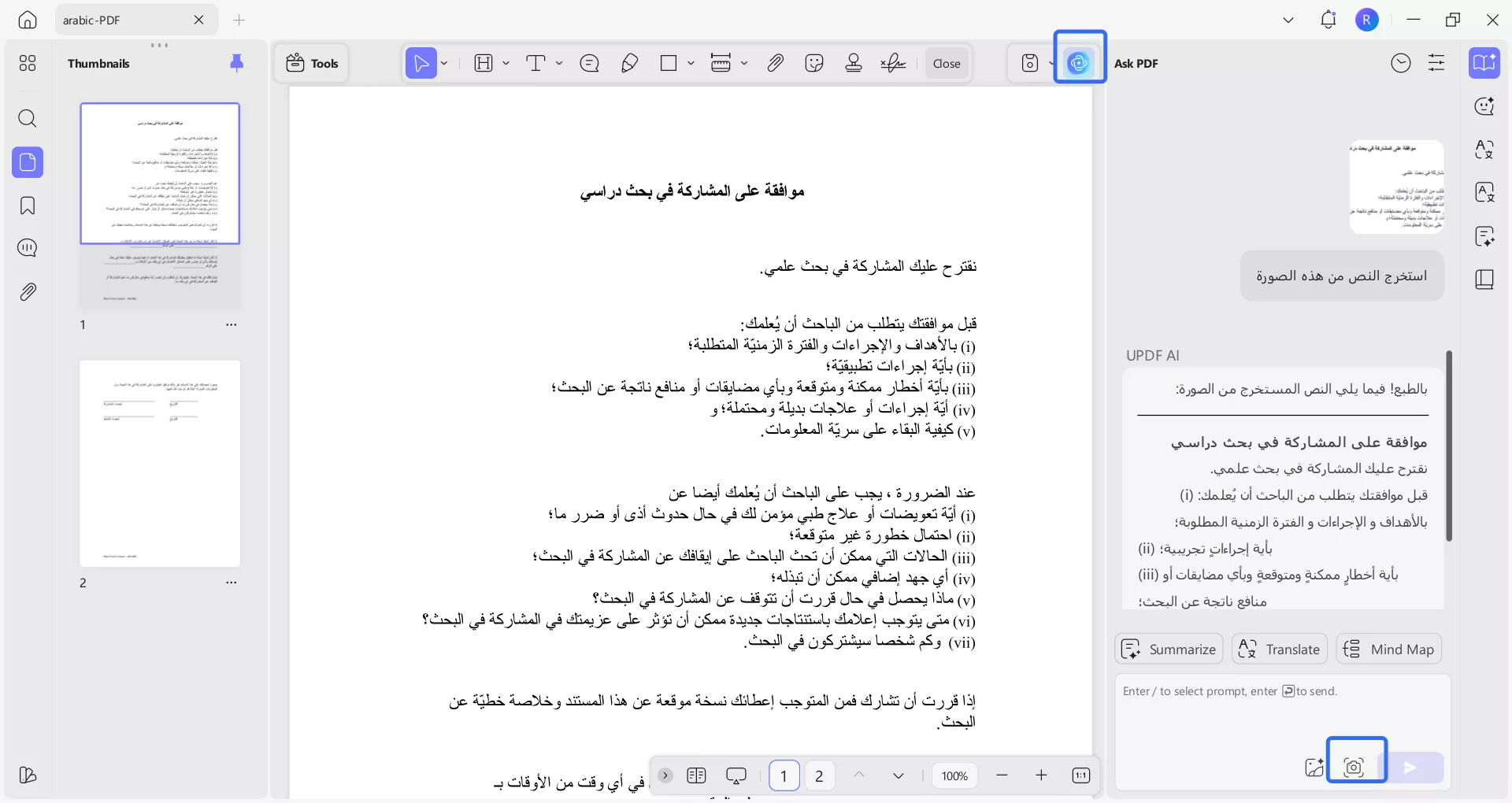The image size is (1512, 803).
Task: Expand the measure tool options
Action: pyautogui.click(x=745, y=63)
